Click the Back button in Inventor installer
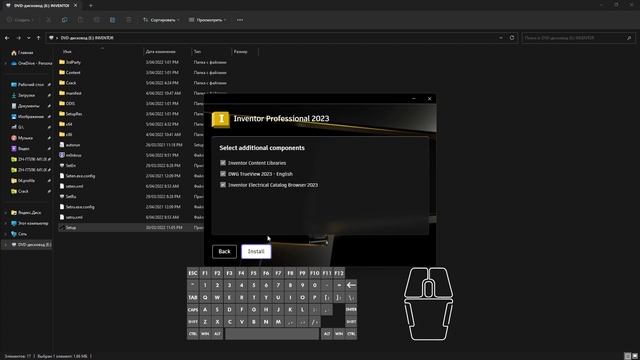 224,251
